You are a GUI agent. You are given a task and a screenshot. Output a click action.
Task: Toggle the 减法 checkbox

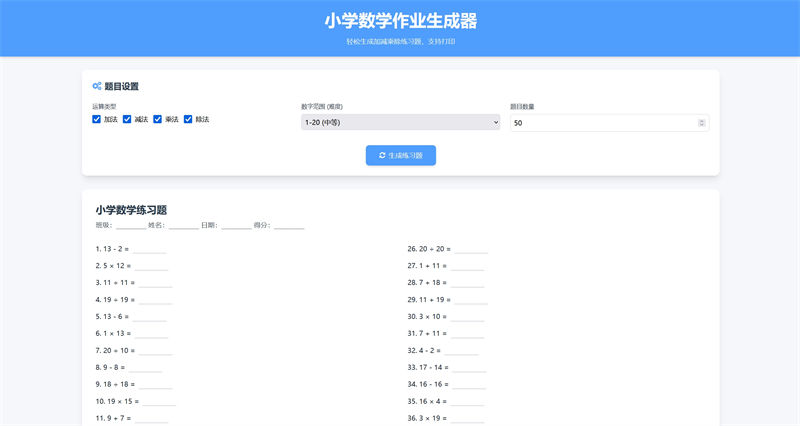coord(127,119)
